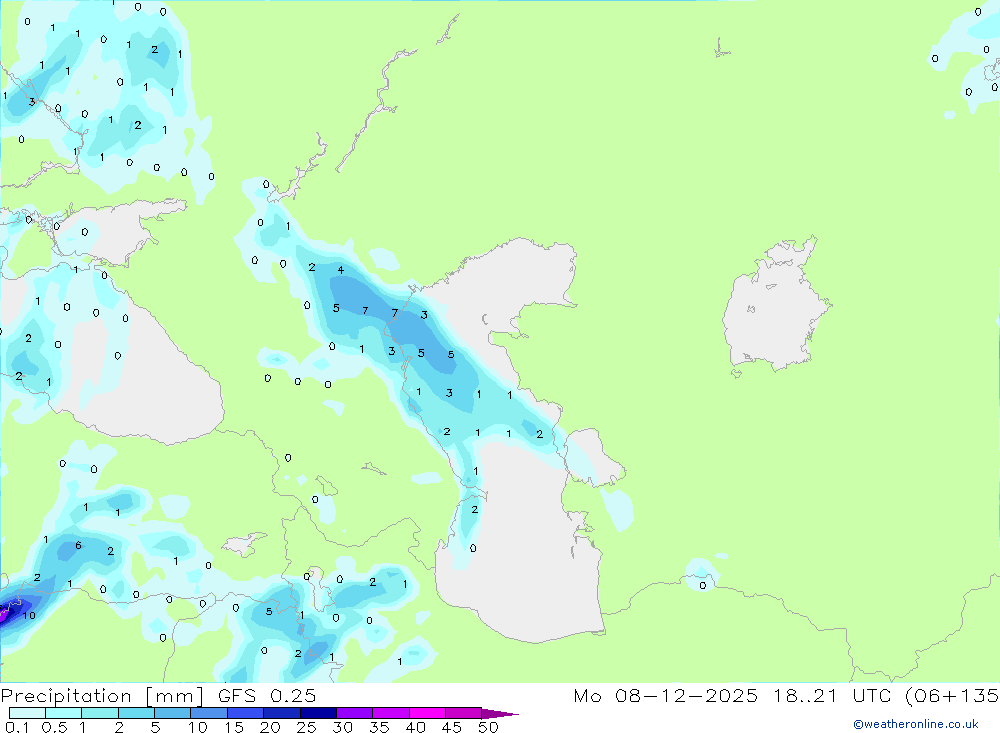Select the 35 to 40 mm legend swatch
1000x733 pixels.
391,713
